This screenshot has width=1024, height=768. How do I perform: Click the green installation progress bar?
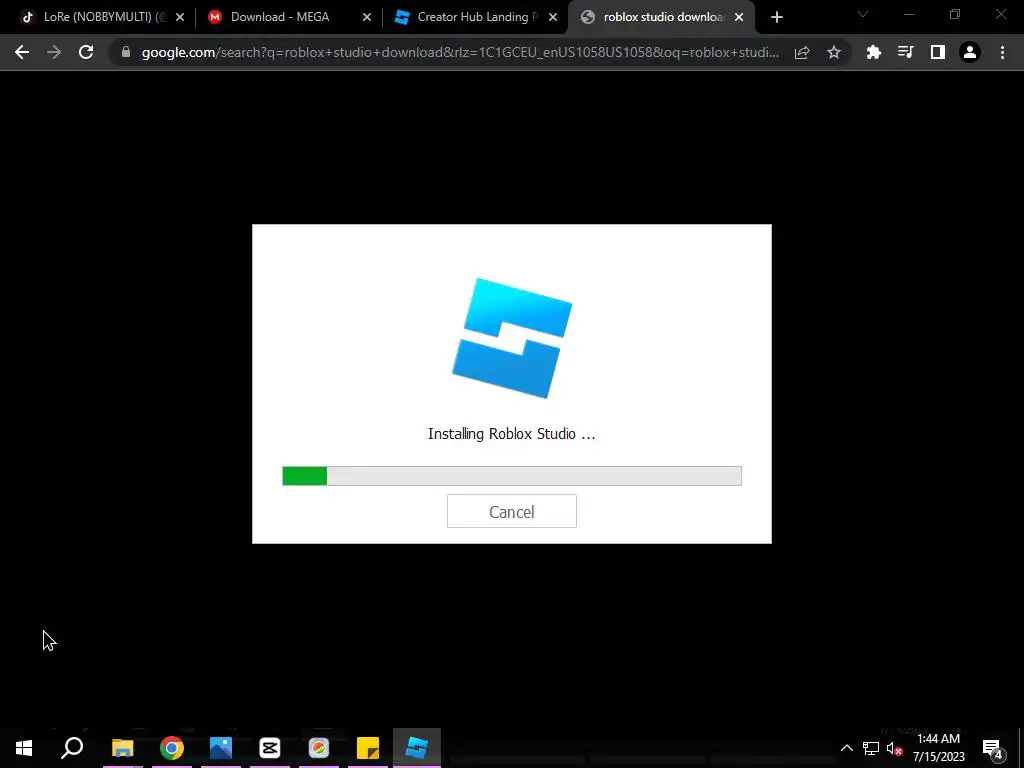511,476
